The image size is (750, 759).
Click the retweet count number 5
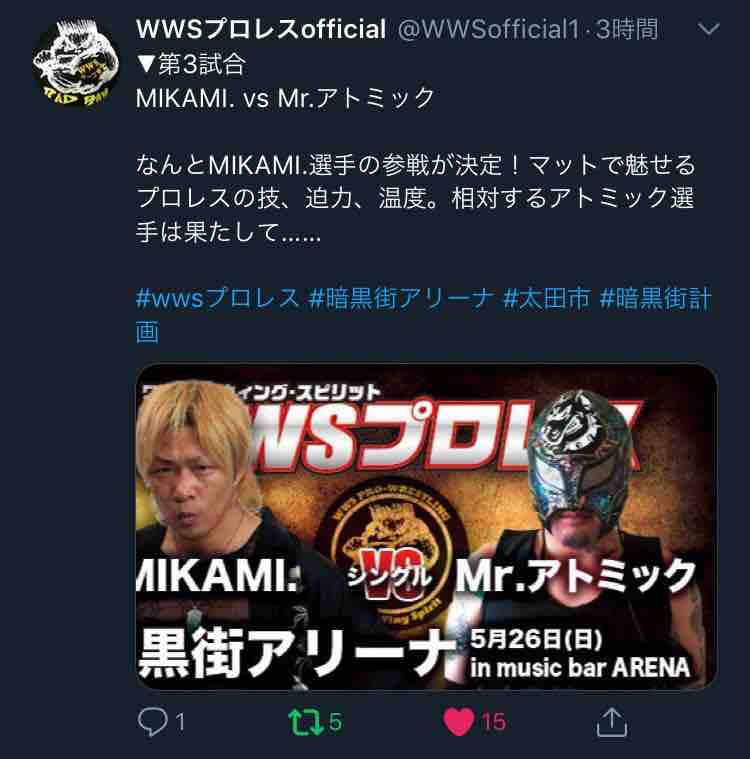pyautogui.click(x=336, y=722)
